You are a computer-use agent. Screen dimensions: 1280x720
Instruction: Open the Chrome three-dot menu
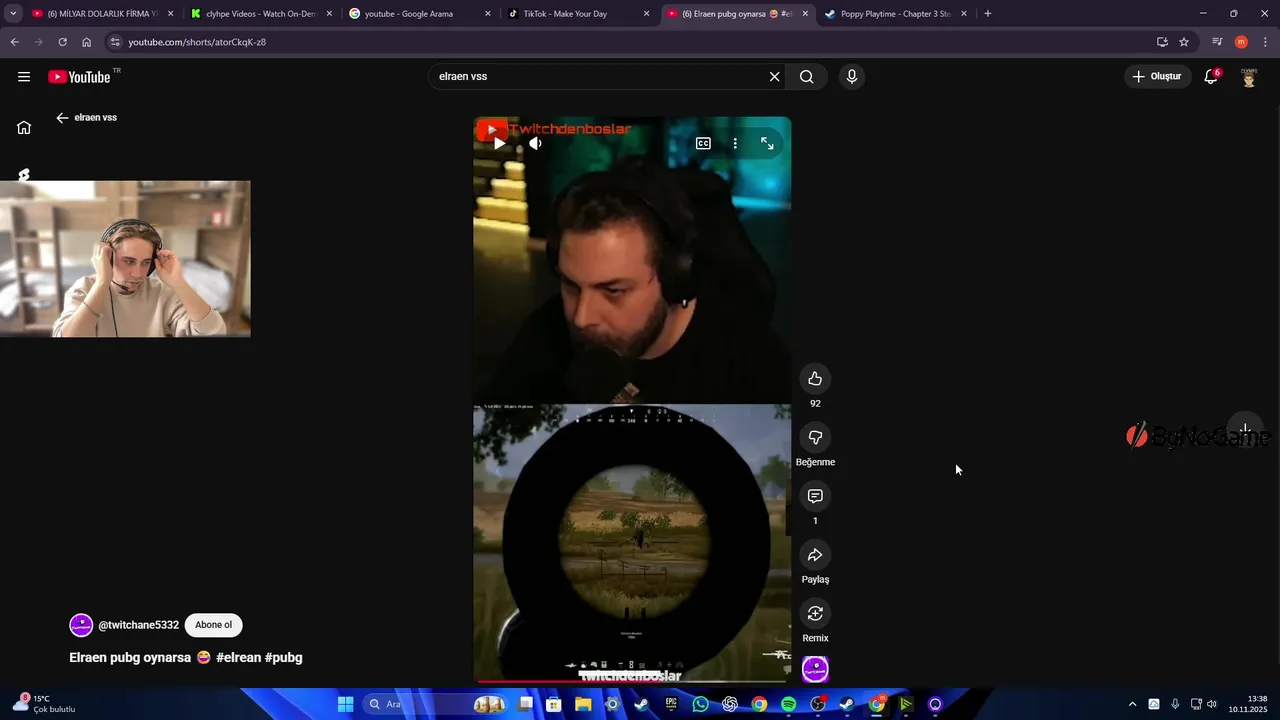pos(1265,42)
